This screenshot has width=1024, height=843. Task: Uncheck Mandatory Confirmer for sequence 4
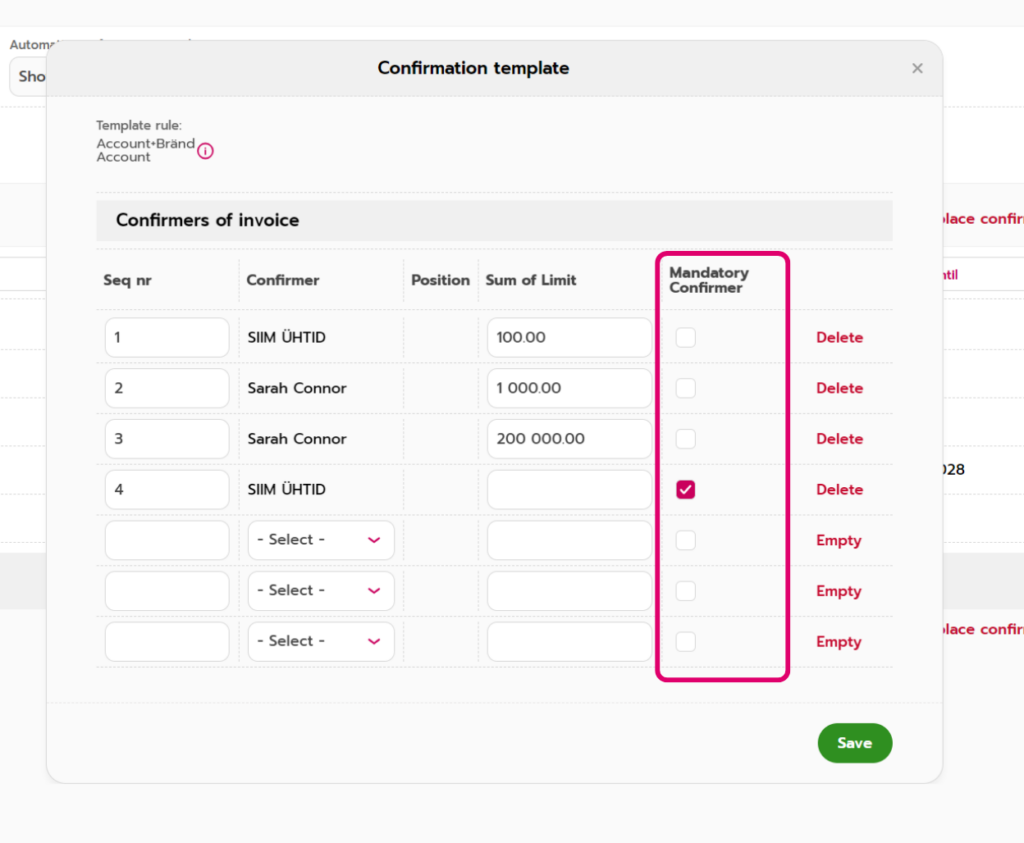(685, 490)
